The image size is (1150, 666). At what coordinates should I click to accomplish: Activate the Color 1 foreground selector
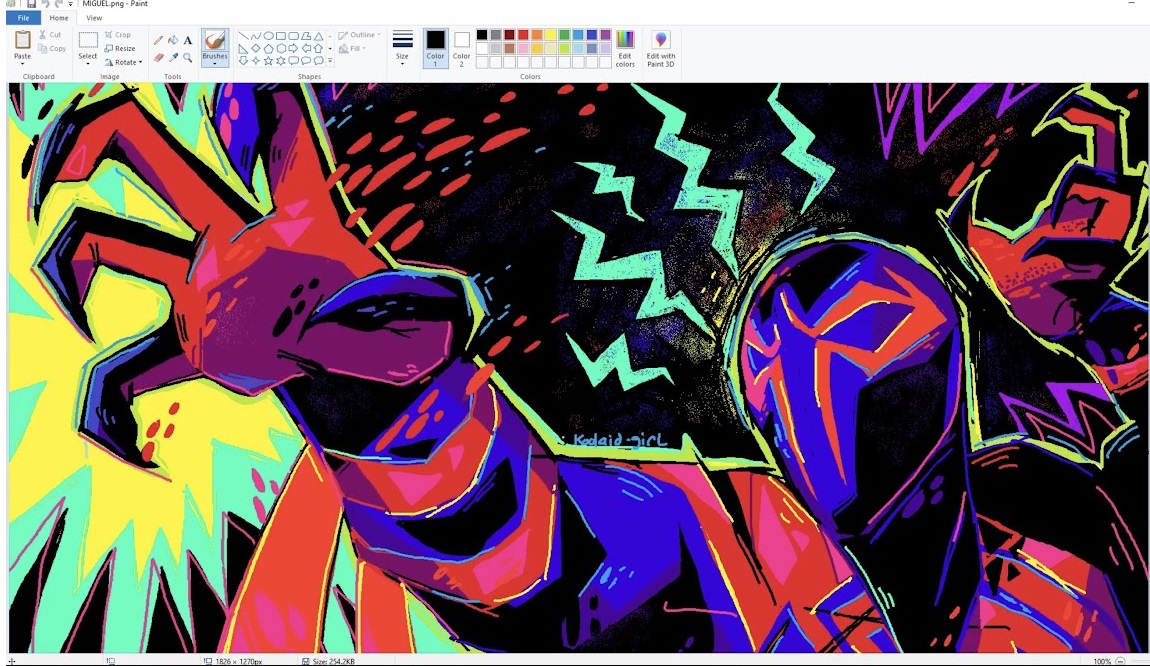tap(436, 48)
